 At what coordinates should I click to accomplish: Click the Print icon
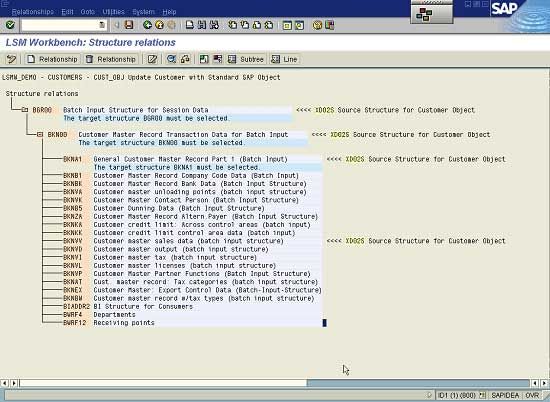tap(190, 25)
